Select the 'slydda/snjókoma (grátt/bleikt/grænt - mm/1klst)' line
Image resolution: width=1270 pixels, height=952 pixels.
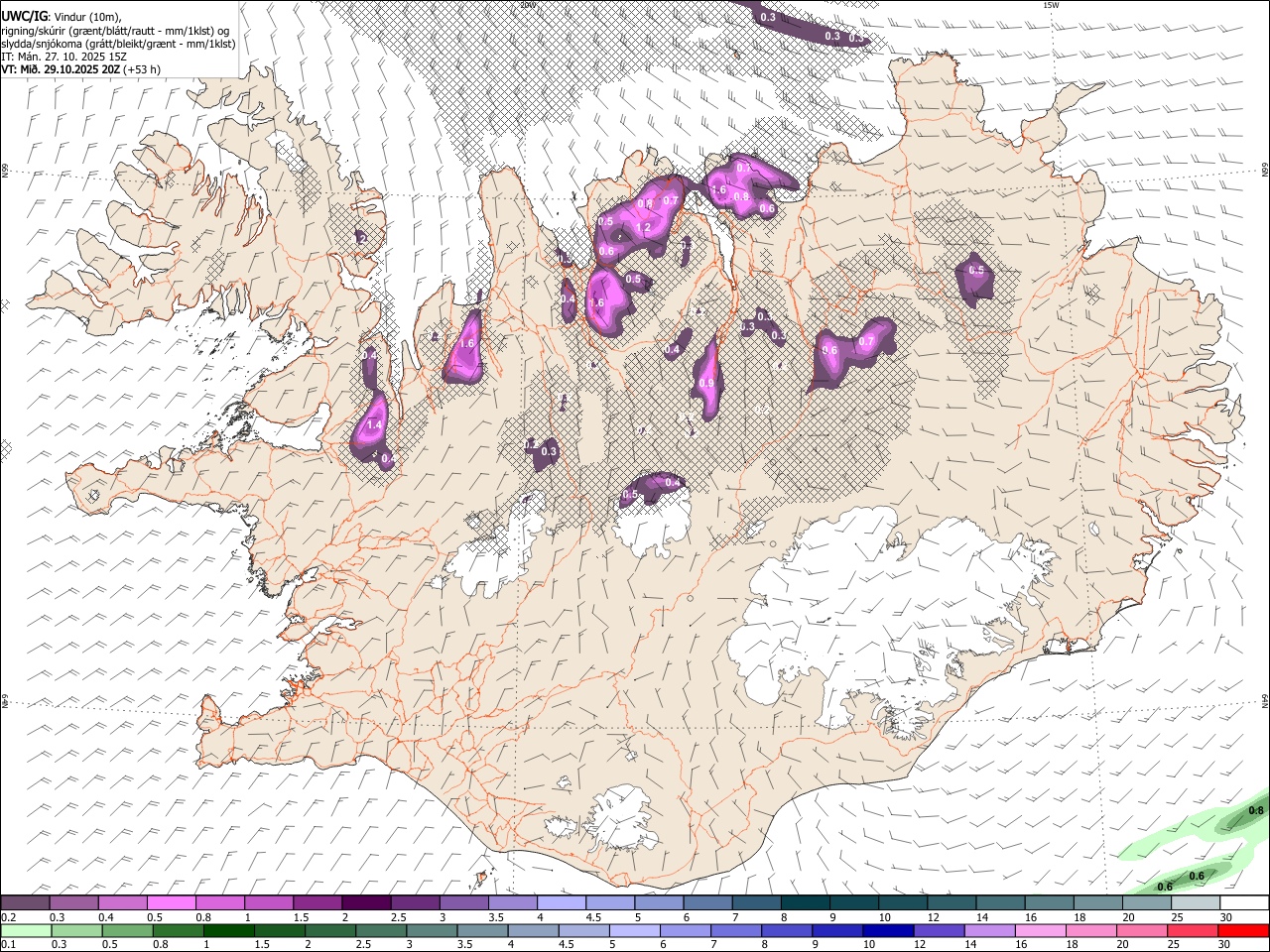[x=118, y=44]
